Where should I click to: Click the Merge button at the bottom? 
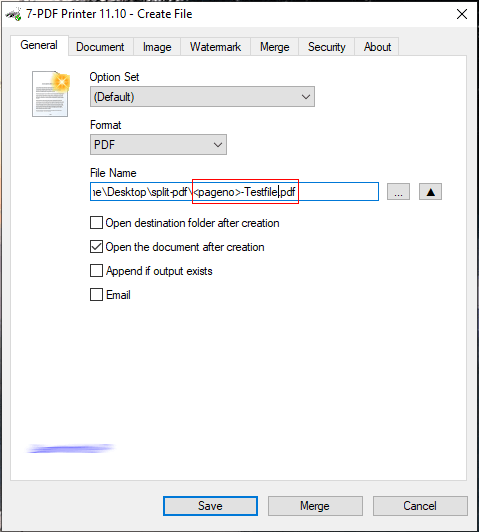[x=315, y=506]
